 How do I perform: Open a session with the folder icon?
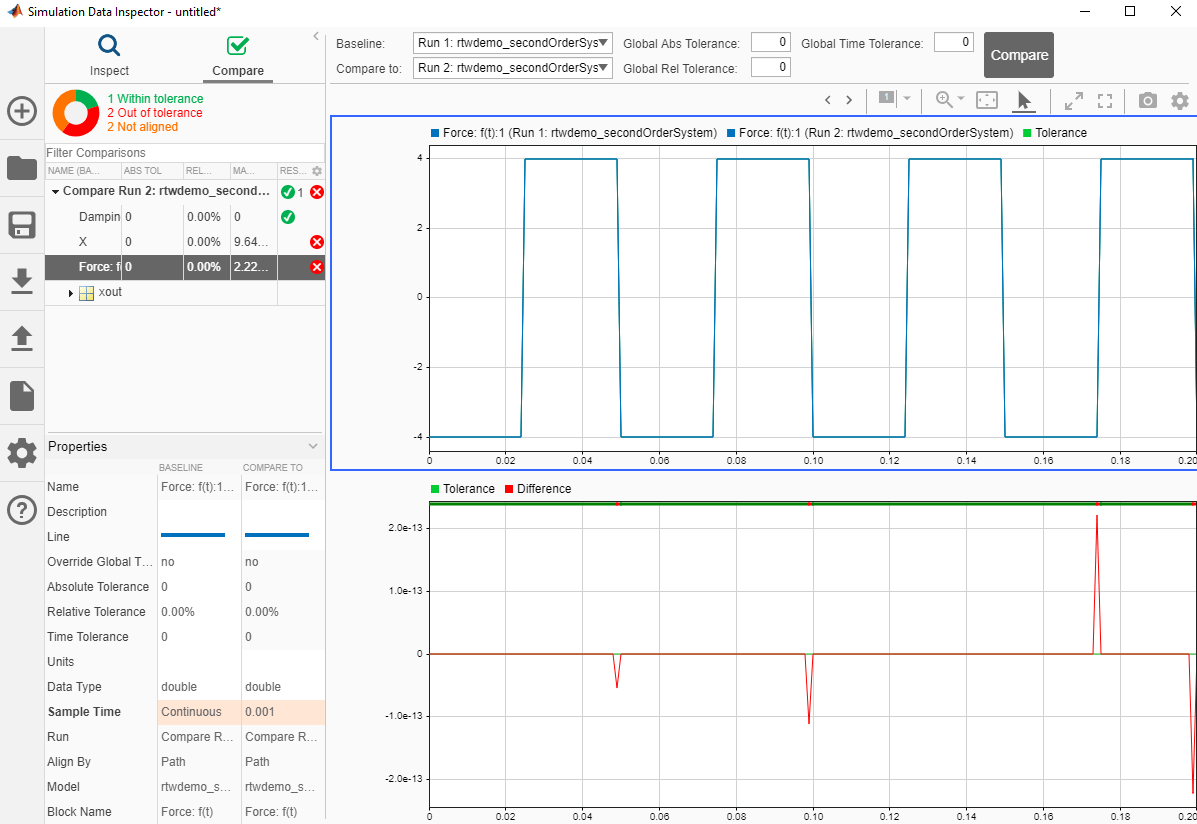coord(22,168)
